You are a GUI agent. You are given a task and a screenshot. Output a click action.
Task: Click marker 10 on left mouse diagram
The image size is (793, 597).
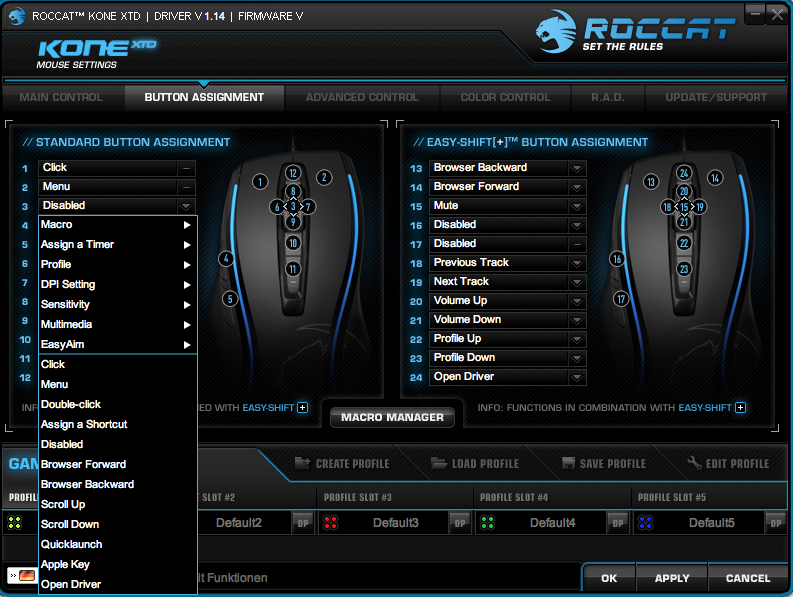pyautogui.click(x=293, y=243)
